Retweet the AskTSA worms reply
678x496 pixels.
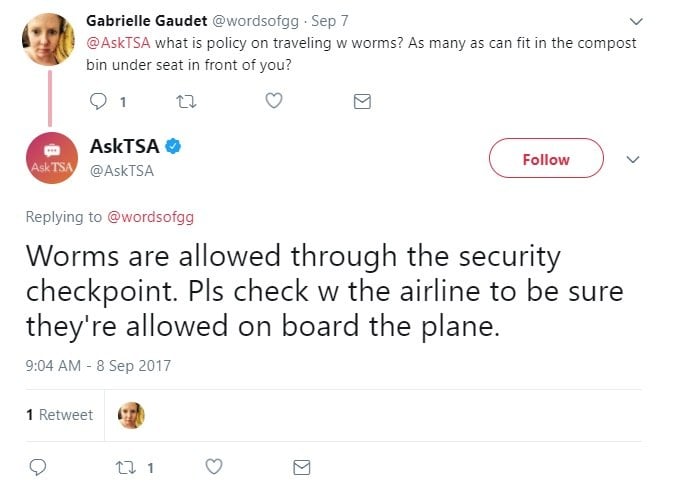click(126, 467)
